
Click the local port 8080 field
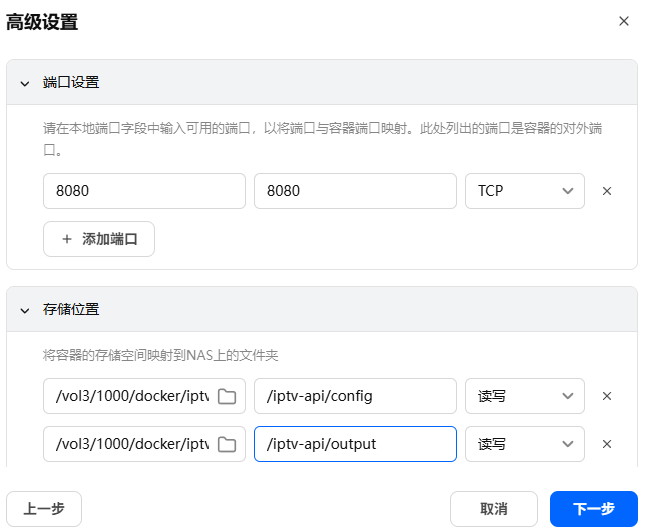point(144,191)
